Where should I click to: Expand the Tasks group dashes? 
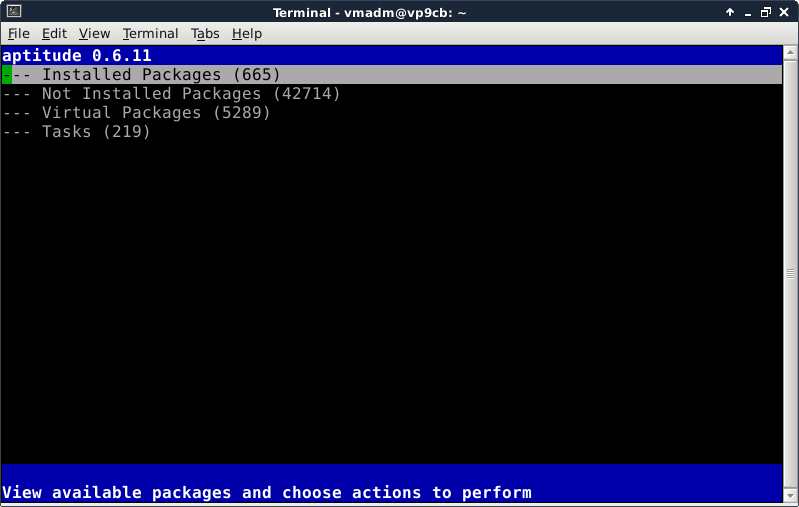[17, 132]
